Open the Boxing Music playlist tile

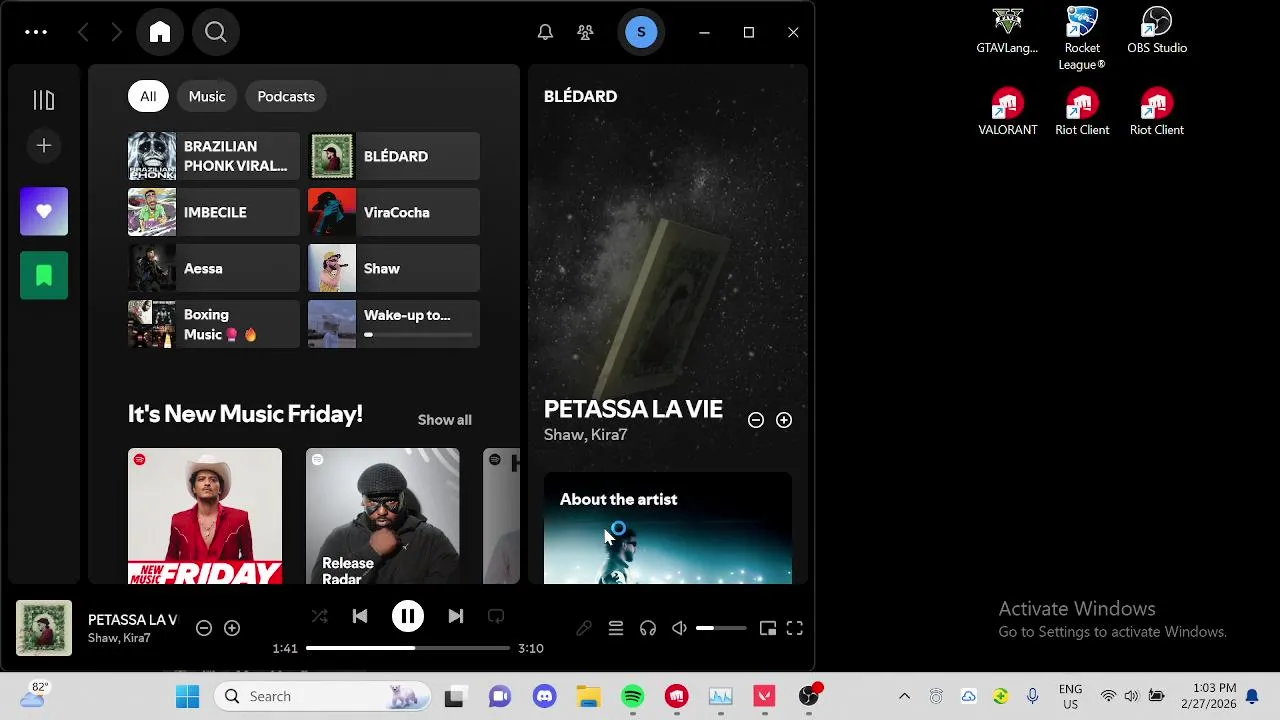[214, 324]
